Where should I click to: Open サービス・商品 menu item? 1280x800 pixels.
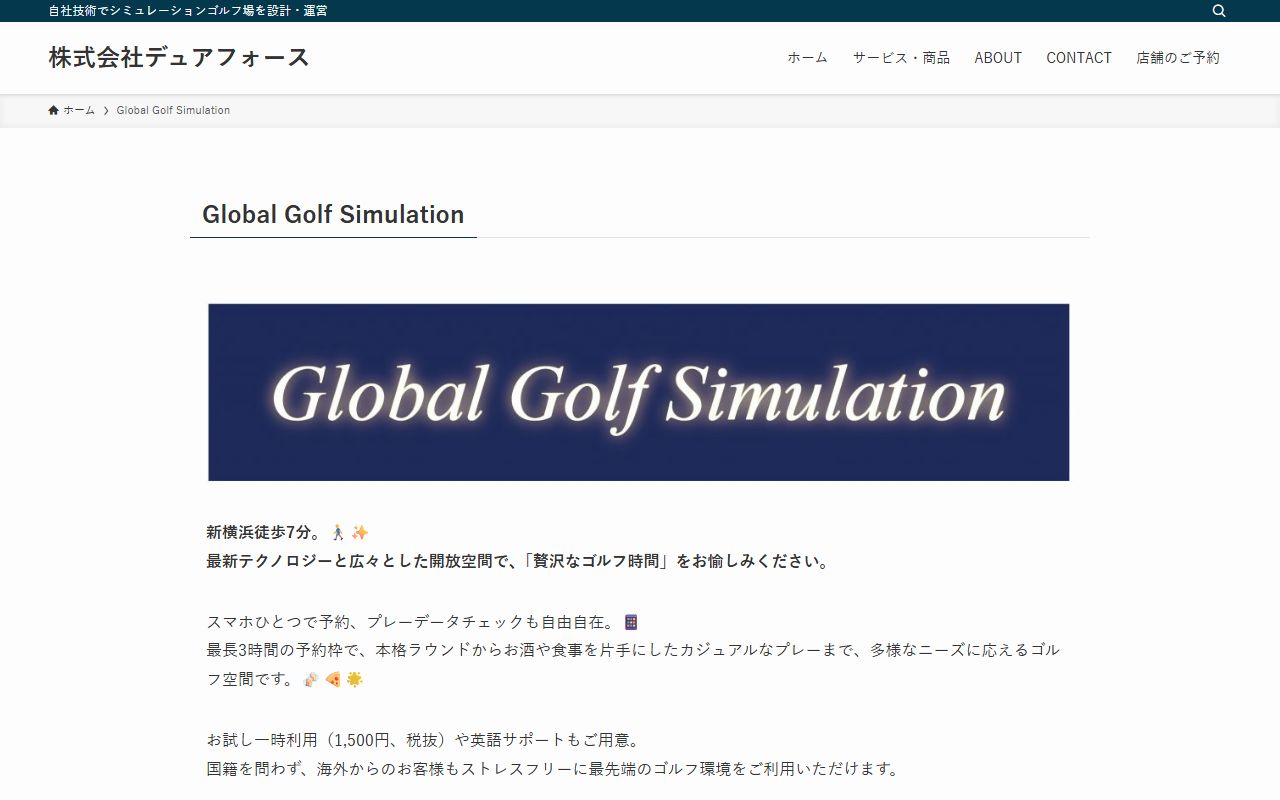pos(901,58)
